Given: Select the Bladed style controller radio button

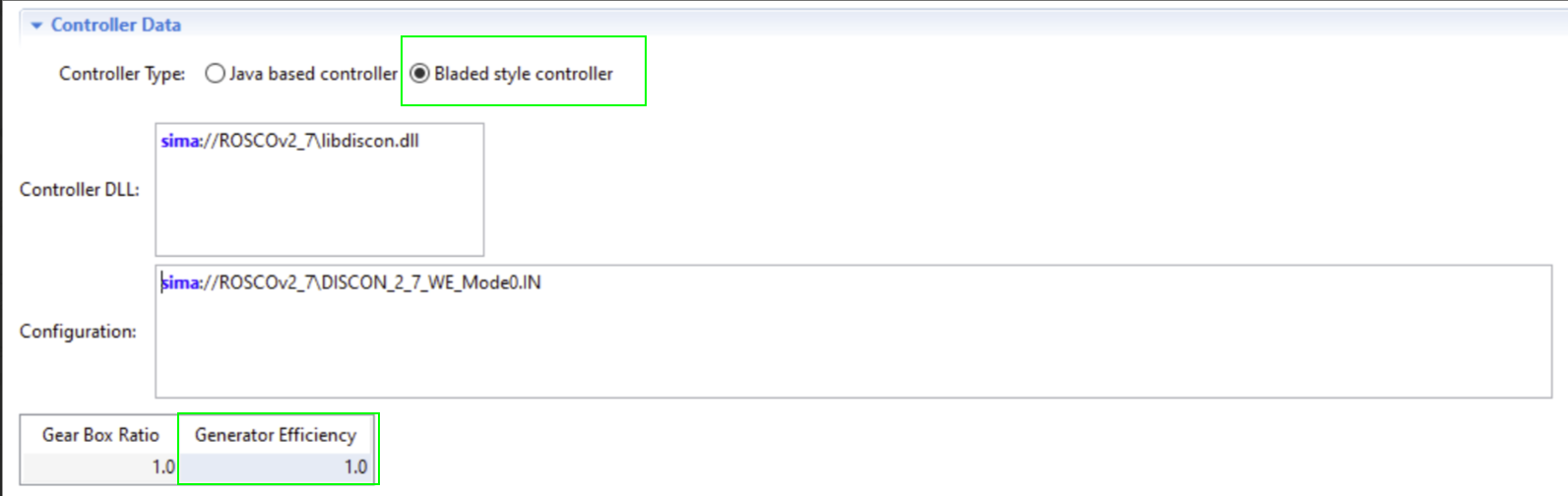Looking at the screenshot, I should pos(420,74).
